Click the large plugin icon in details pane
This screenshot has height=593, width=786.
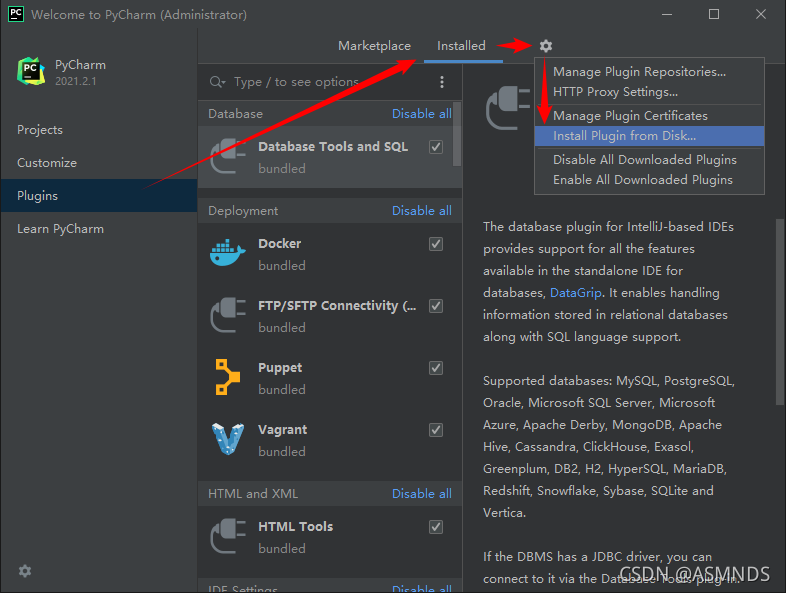(x=507, y=108)
